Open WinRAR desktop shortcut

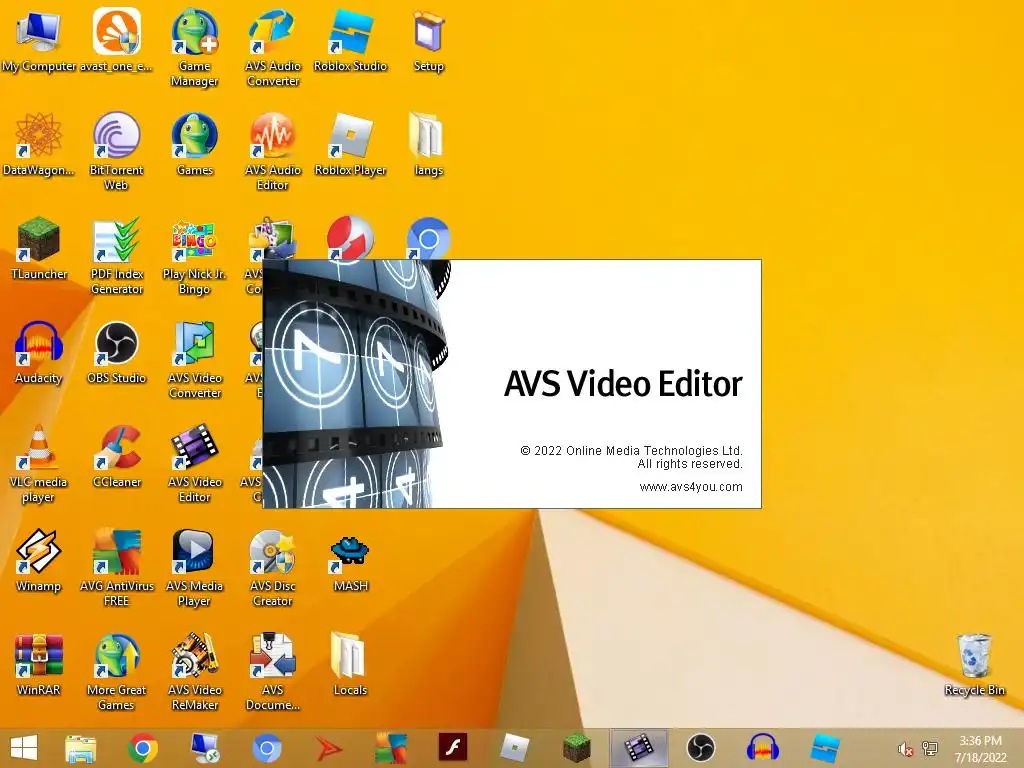click(39, 665)
